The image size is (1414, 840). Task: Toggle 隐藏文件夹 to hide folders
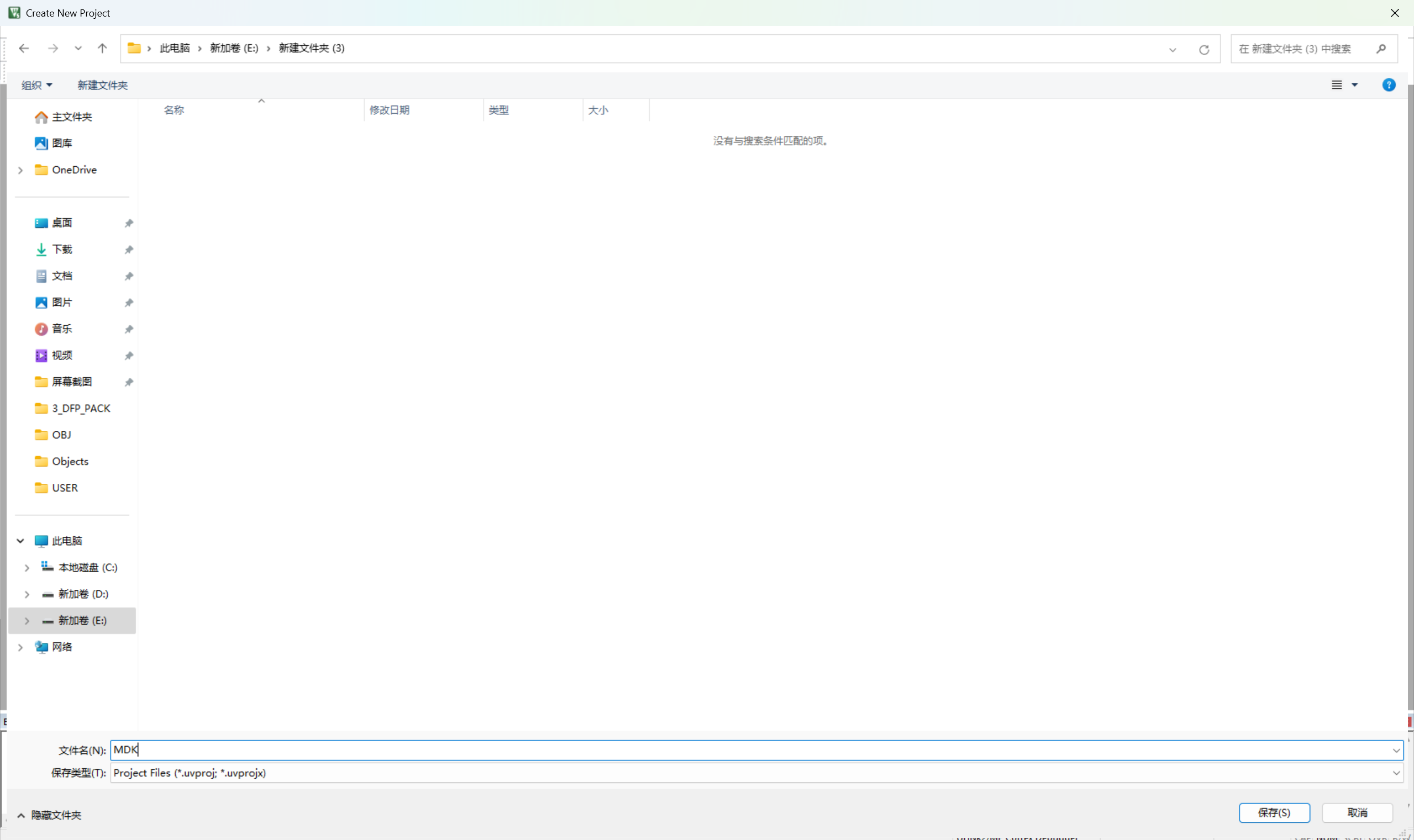point(50,815)
